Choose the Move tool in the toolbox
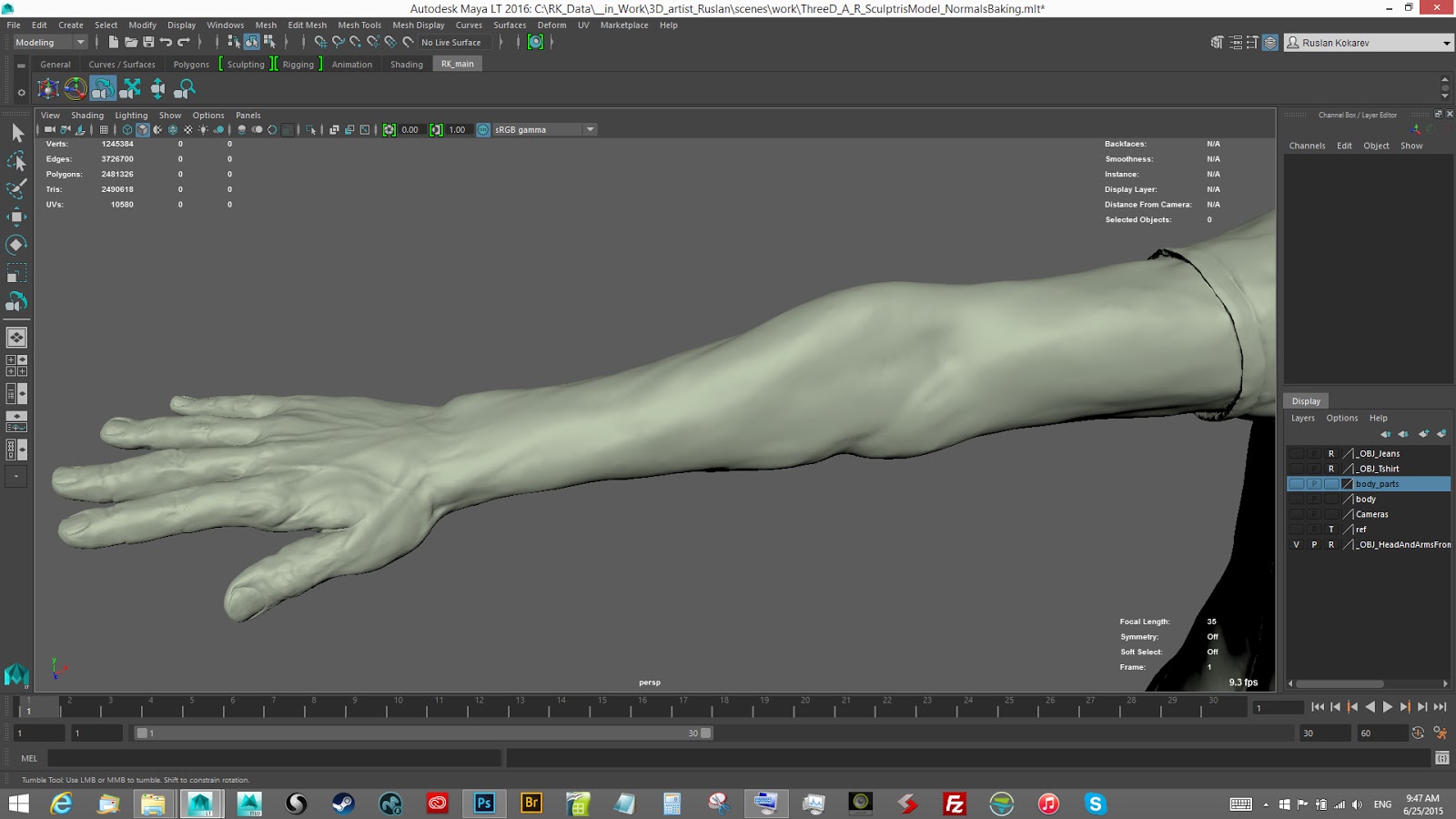Screen dimensions: 1456x819 coord(16,217)
